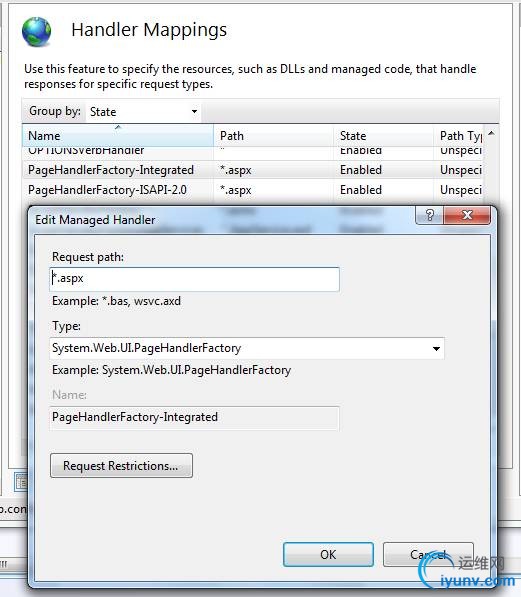Confirm with the OK button

[328, 554]
